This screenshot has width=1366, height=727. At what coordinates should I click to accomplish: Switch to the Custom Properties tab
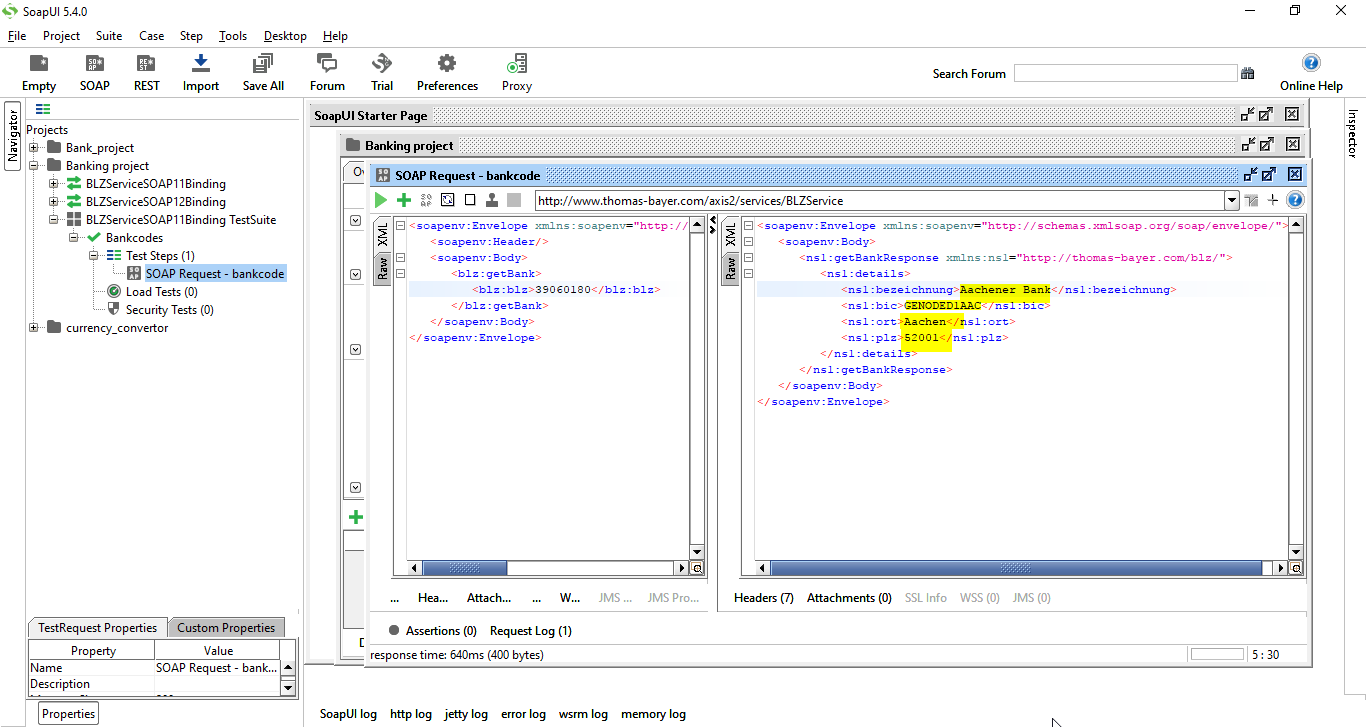point(226,627)
